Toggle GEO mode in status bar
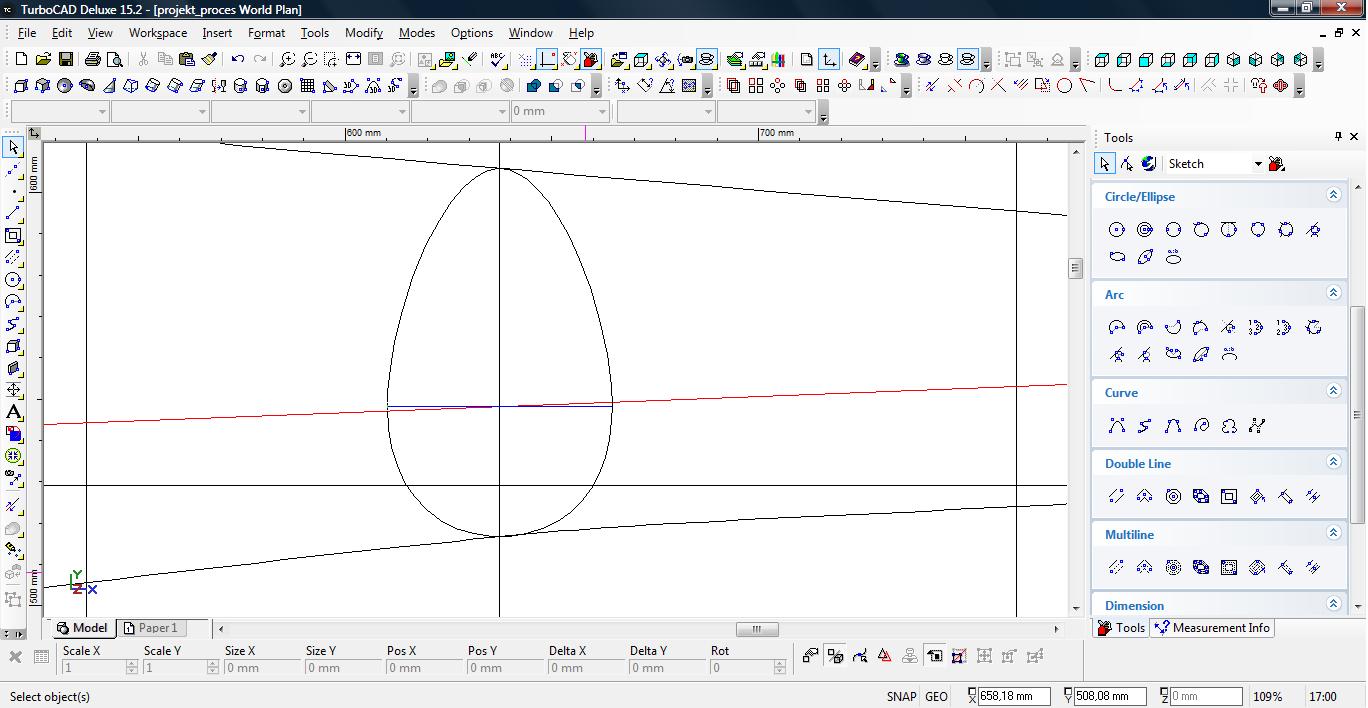 pyautogui.click(x=936, y=696)
